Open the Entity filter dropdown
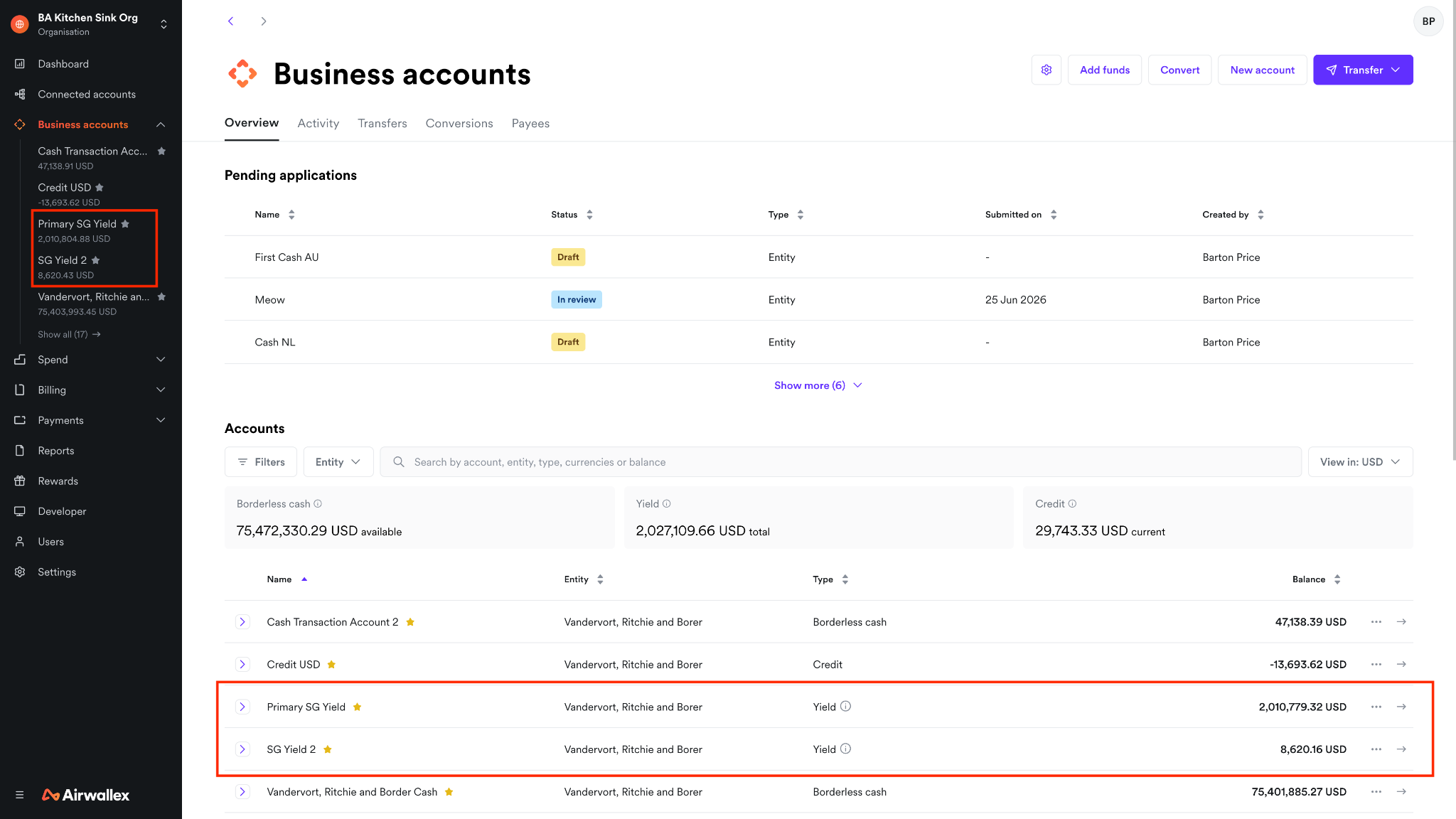The height and width of the screenshot is (819, 1456). [338, 462]
